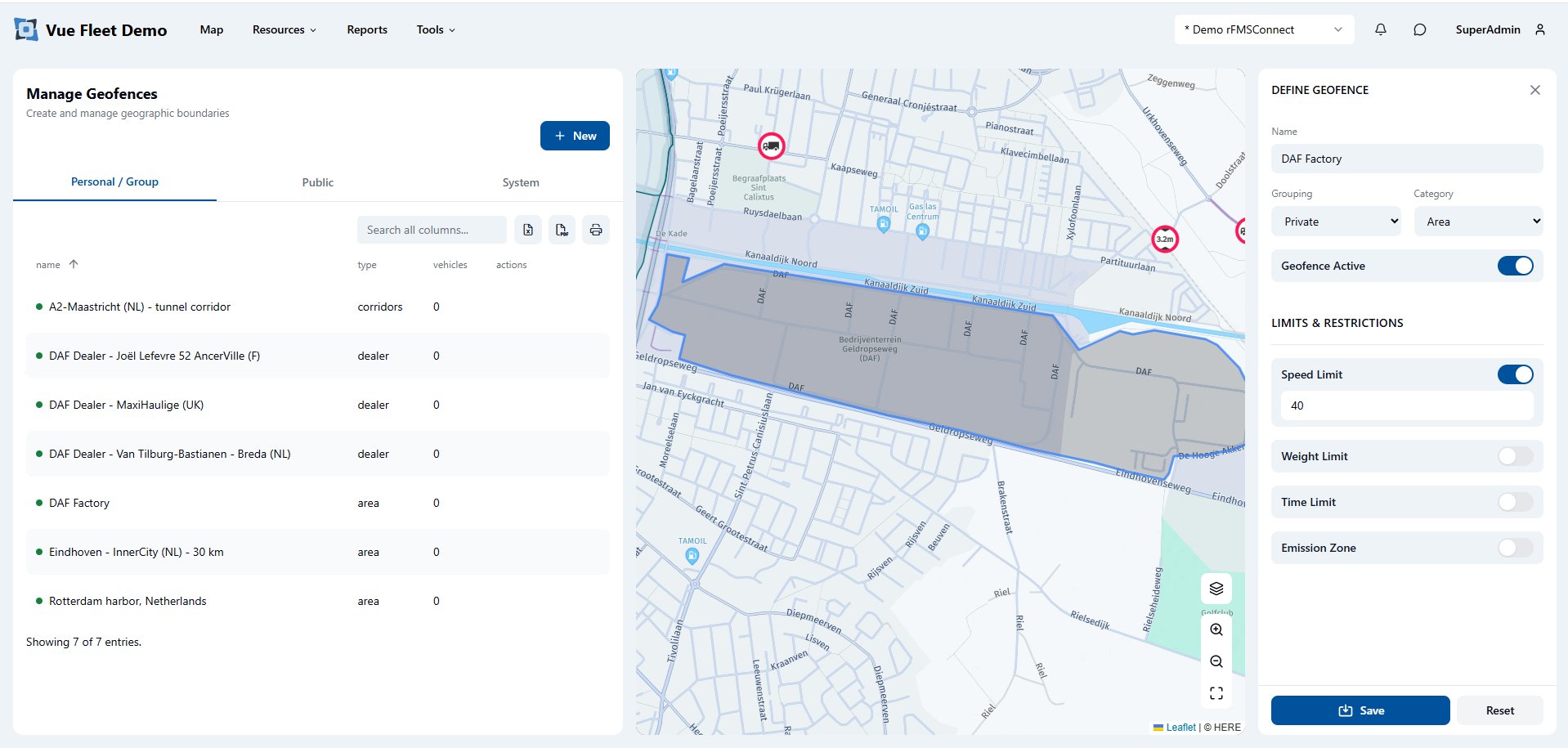Enable the Time Limit switch
This screenshot has width=1568, height=748.
click(x=1515, y=502)
